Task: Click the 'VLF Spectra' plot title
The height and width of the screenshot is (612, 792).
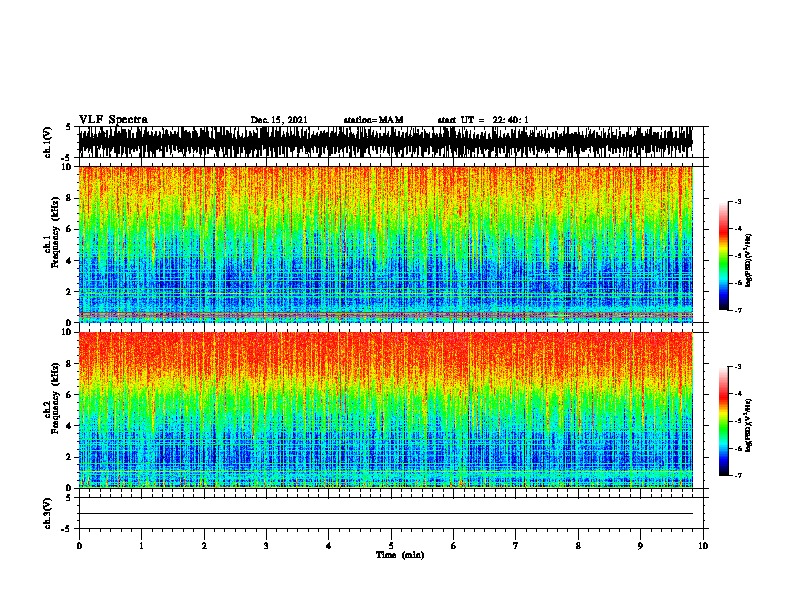Action: [113, 120]
